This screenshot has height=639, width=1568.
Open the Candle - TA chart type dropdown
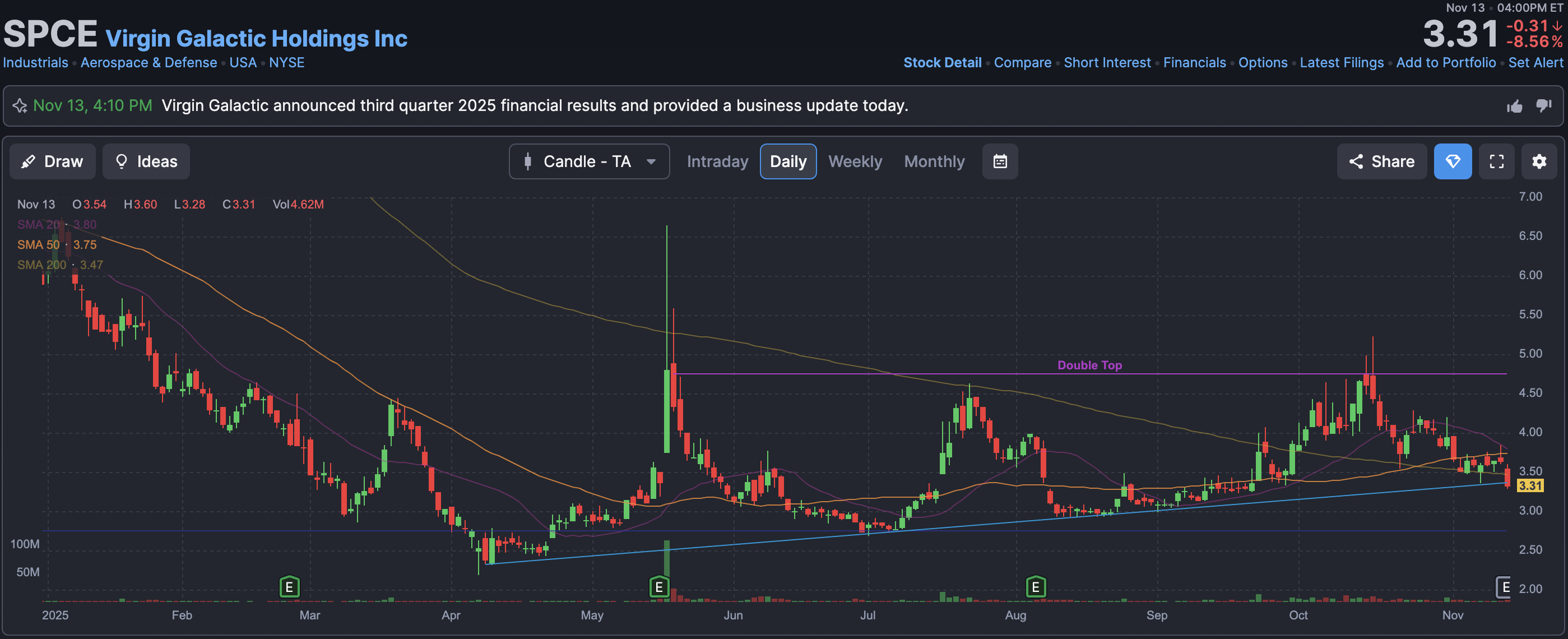587,161
